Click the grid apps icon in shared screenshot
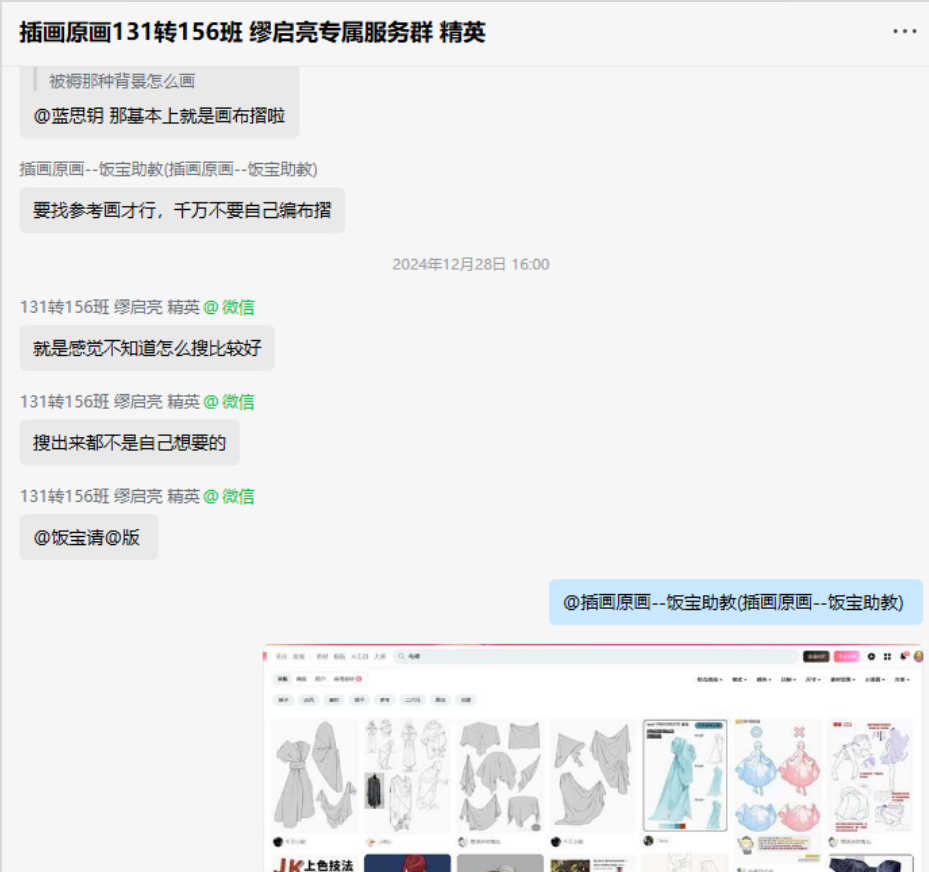This screenshot has width=929, height=872. (887, 657)
